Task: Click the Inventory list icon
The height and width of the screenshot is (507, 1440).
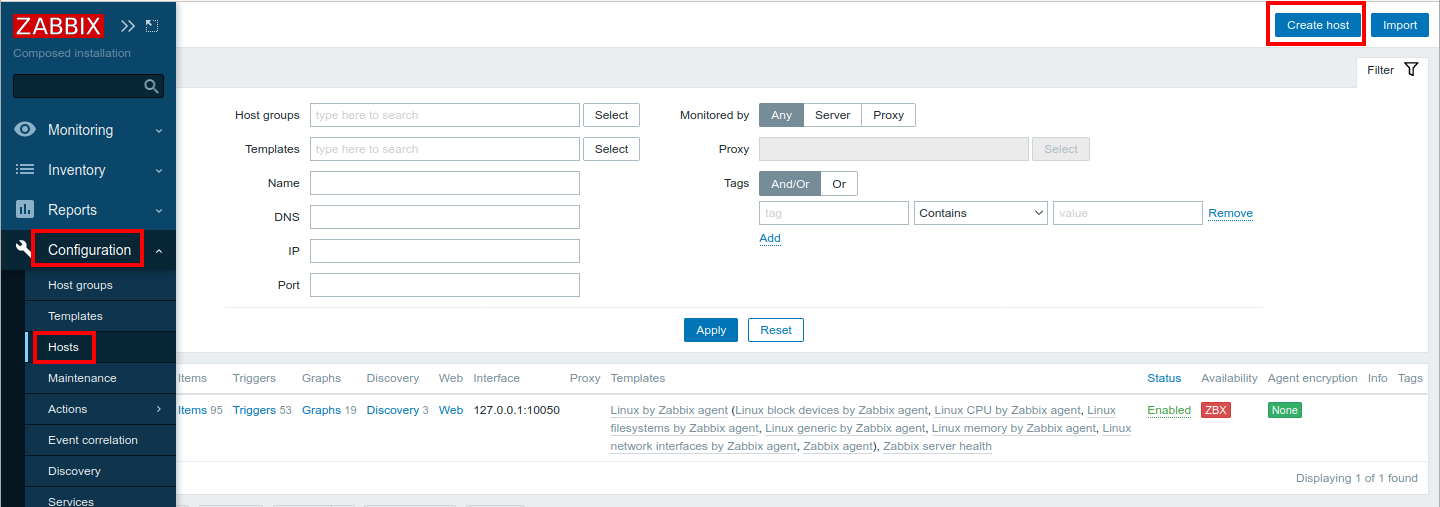Action: click(x=26, y=170)
